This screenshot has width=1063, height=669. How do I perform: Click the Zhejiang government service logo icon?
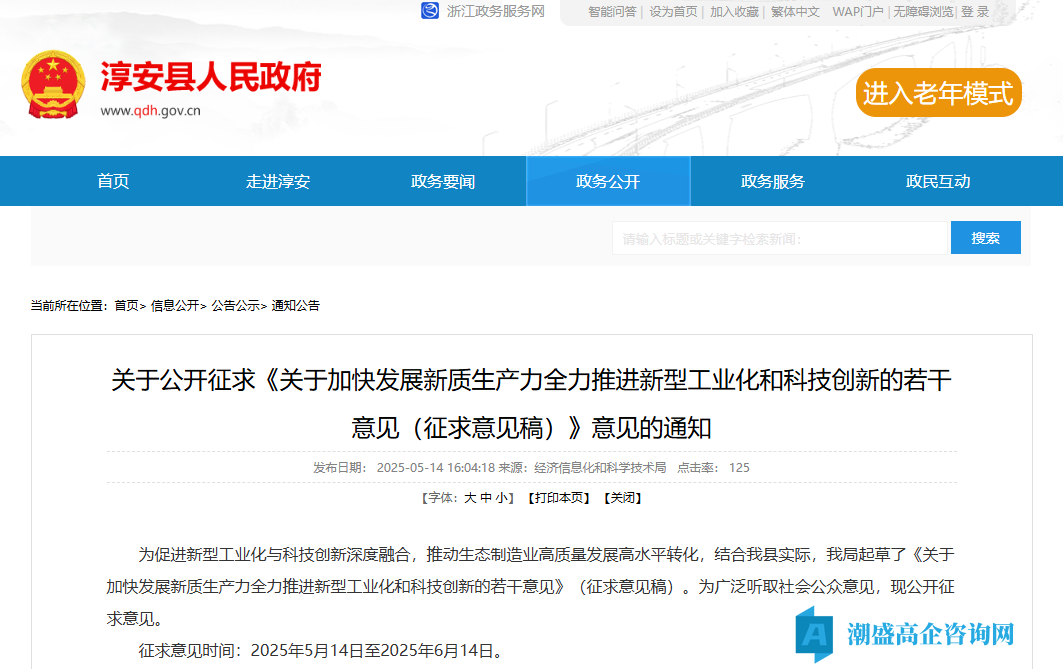430,11
